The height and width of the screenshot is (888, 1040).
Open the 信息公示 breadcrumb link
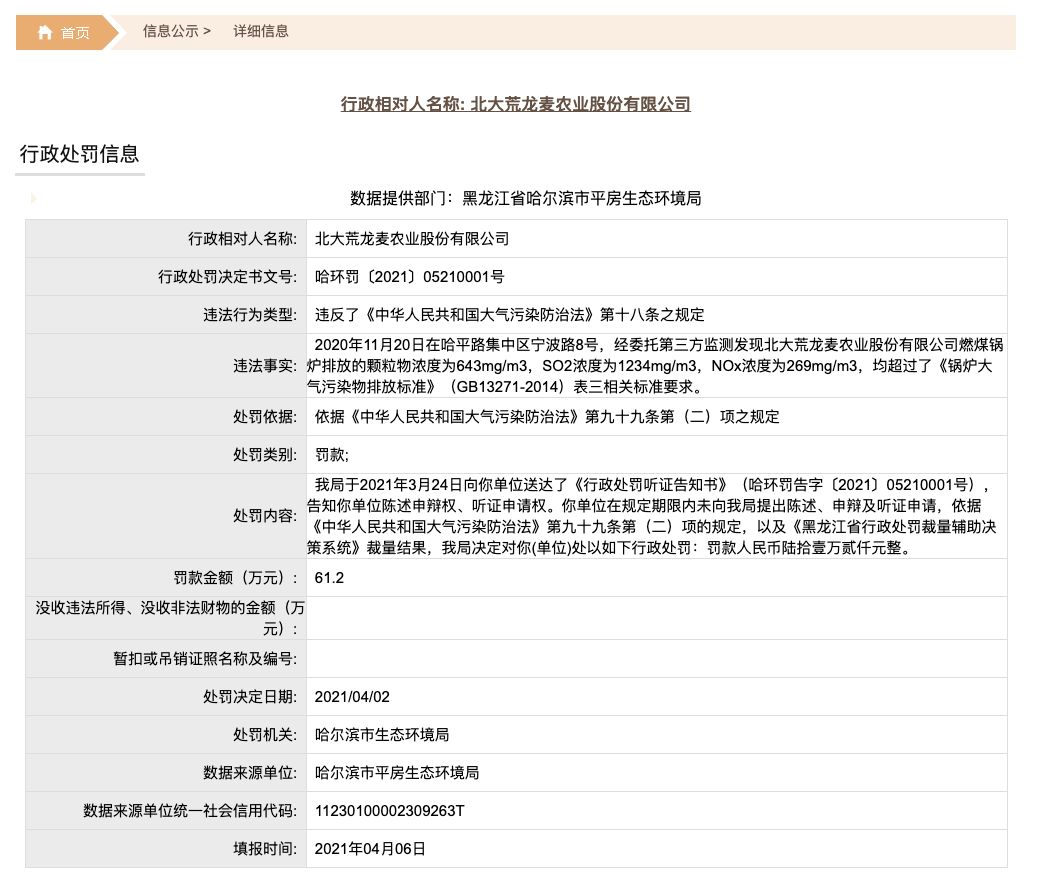pos(176,31)
